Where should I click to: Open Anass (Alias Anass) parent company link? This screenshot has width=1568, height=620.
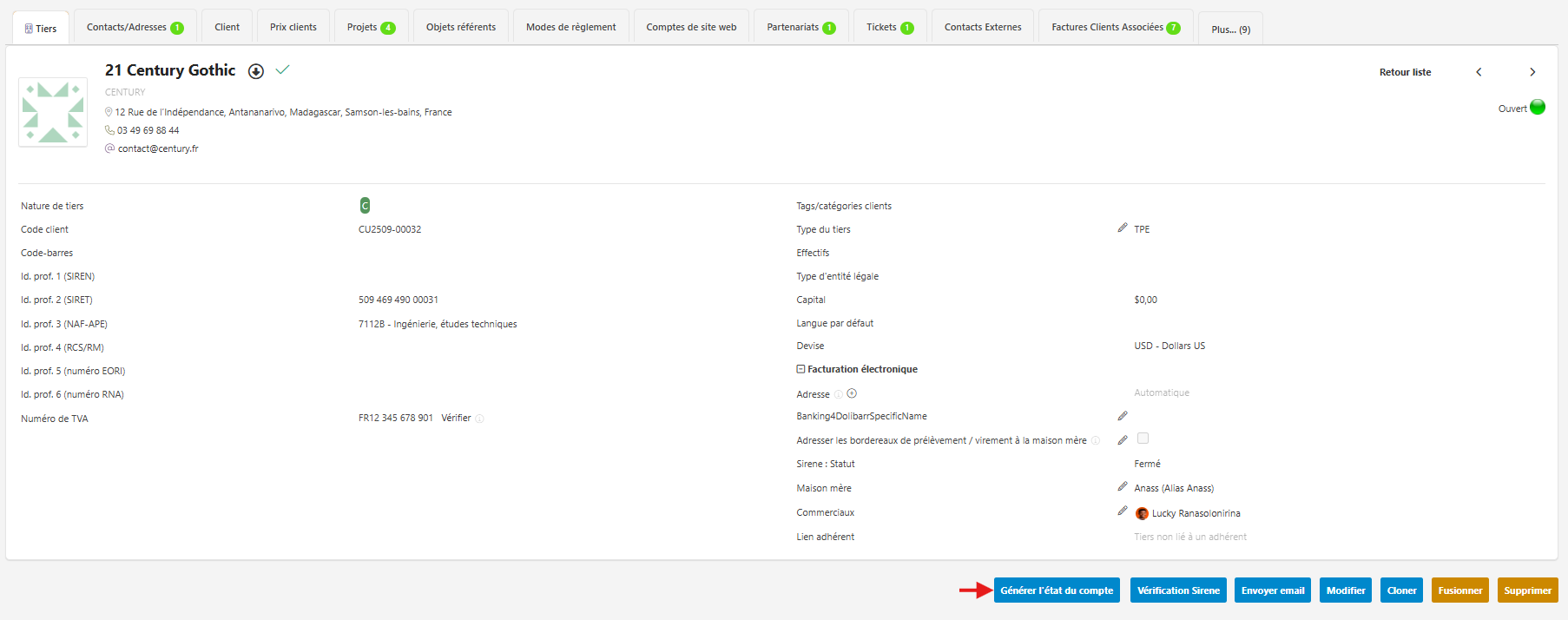[x=1174, y=488]
